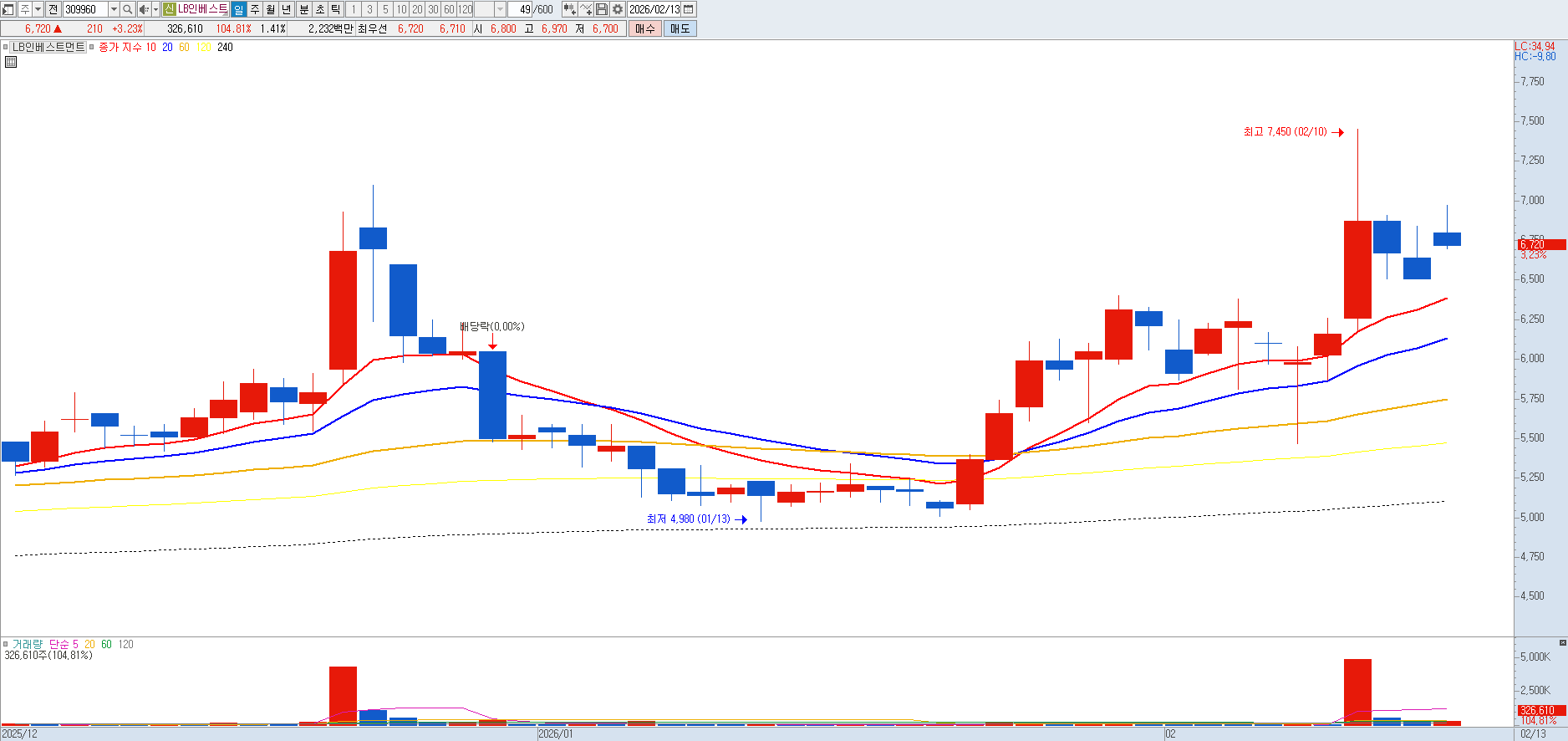
Task: Toggle the daily (일) chart period
Action: click(x=238, y=9)
